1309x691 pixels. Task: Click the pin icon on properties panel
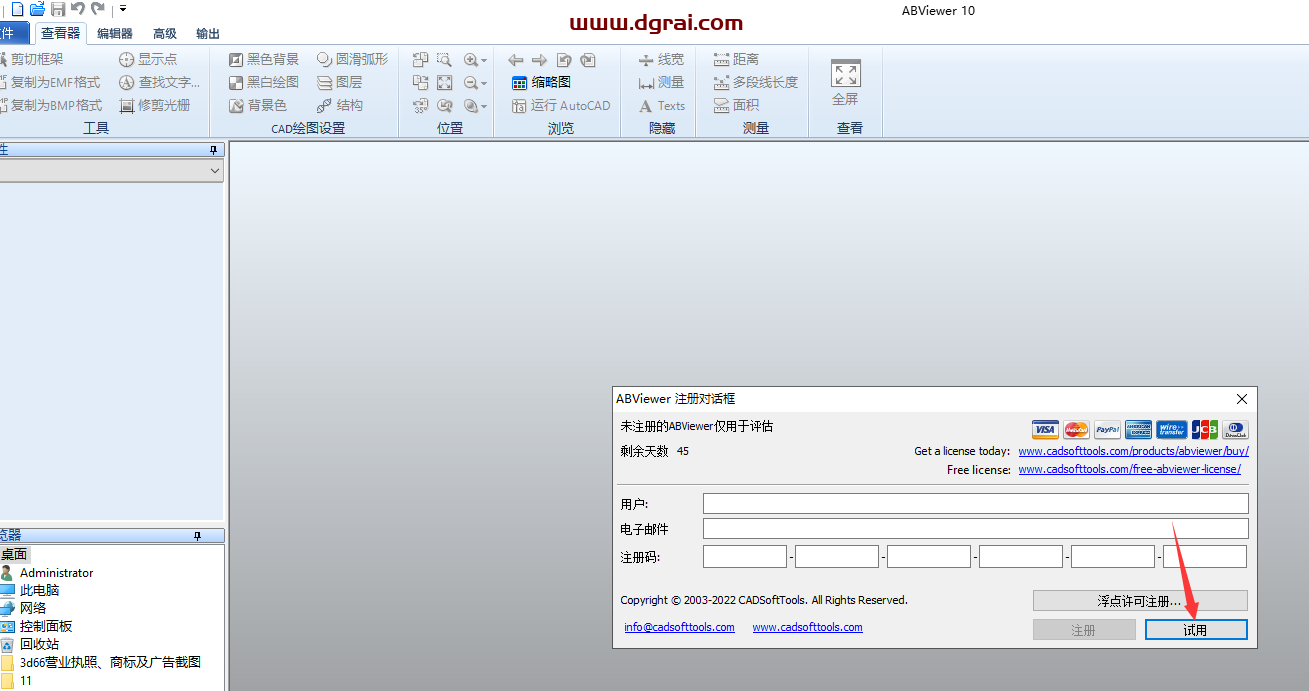click(x=212, y=149)
